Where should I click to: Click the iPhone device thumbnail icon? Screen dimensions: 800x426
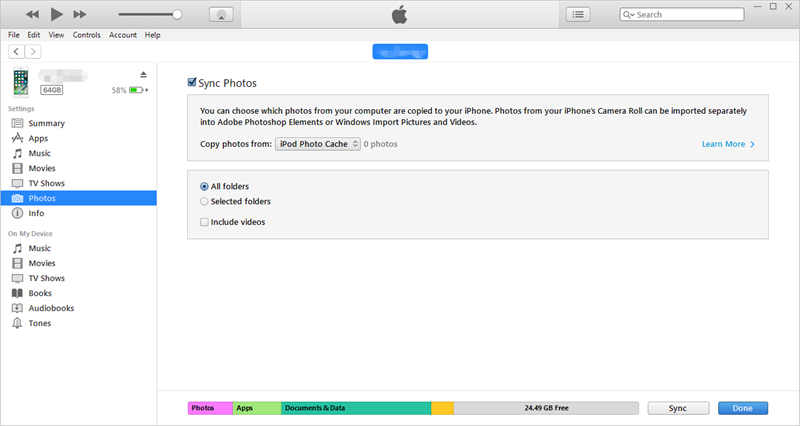pyautogui.click(x=21, y=82)
